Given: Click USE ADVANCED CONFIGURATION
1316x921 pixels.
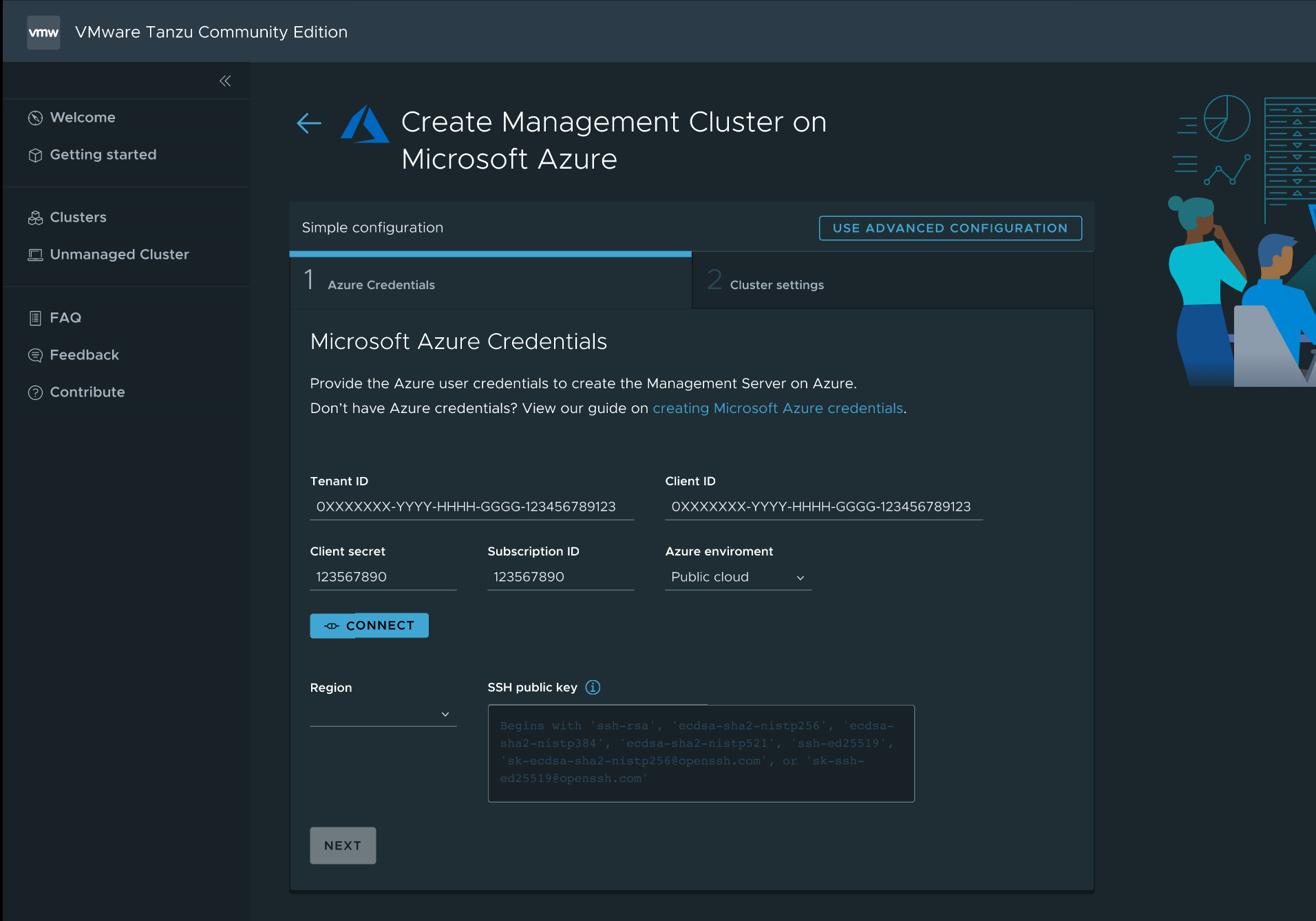Looking at the screenshot, I should (950, 228).
